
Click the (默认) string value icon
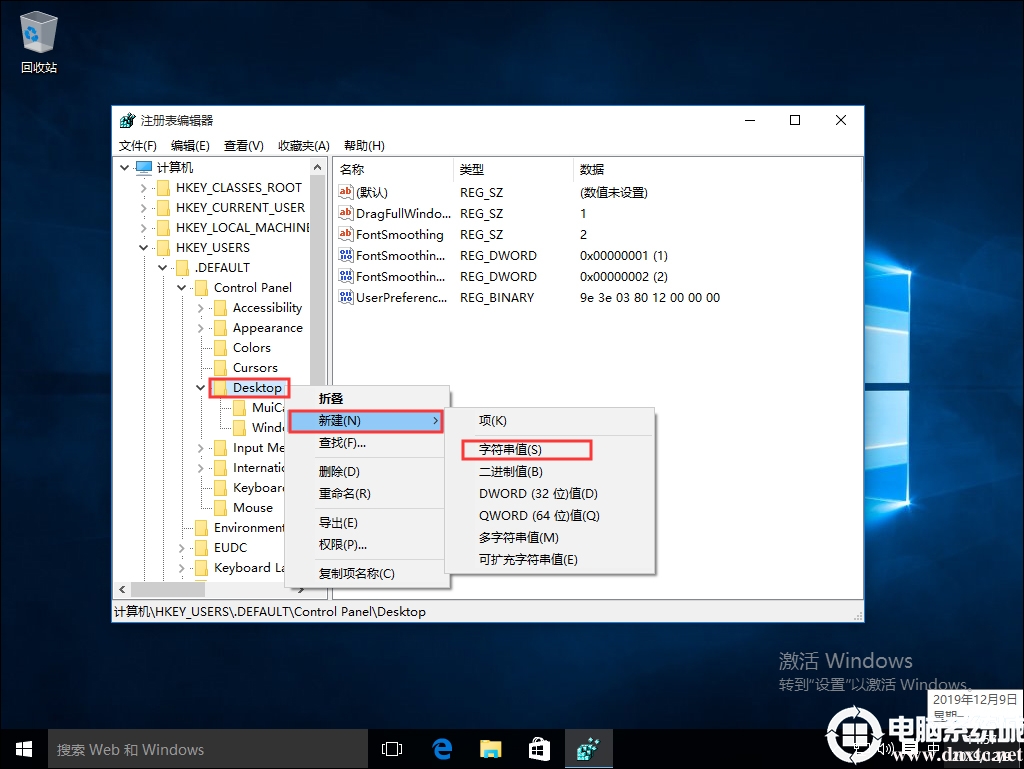pos(345,192)
